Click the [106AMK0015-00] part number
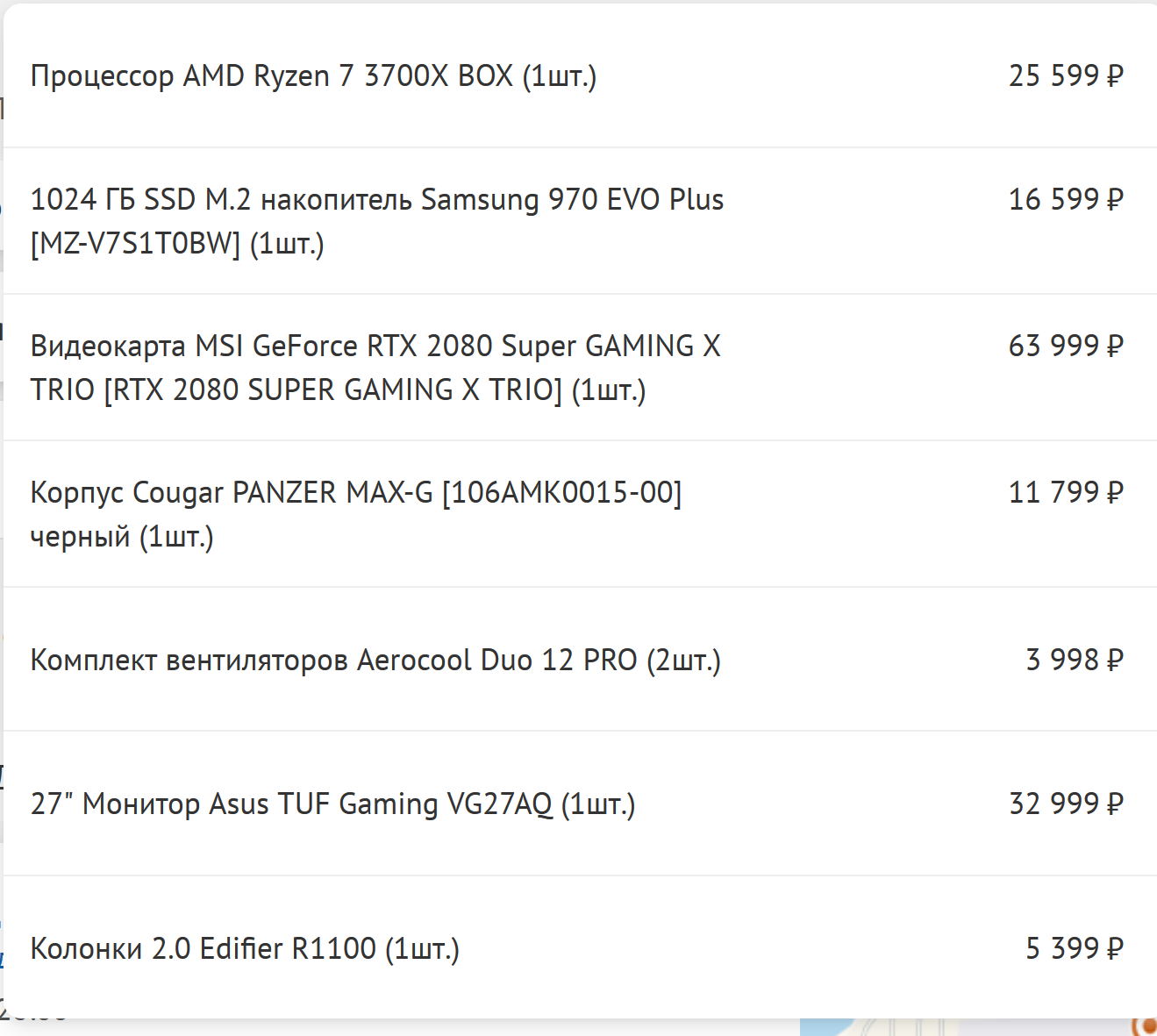The width and height of the screenshot is (1157, 1036). click(x=561, y=493)
